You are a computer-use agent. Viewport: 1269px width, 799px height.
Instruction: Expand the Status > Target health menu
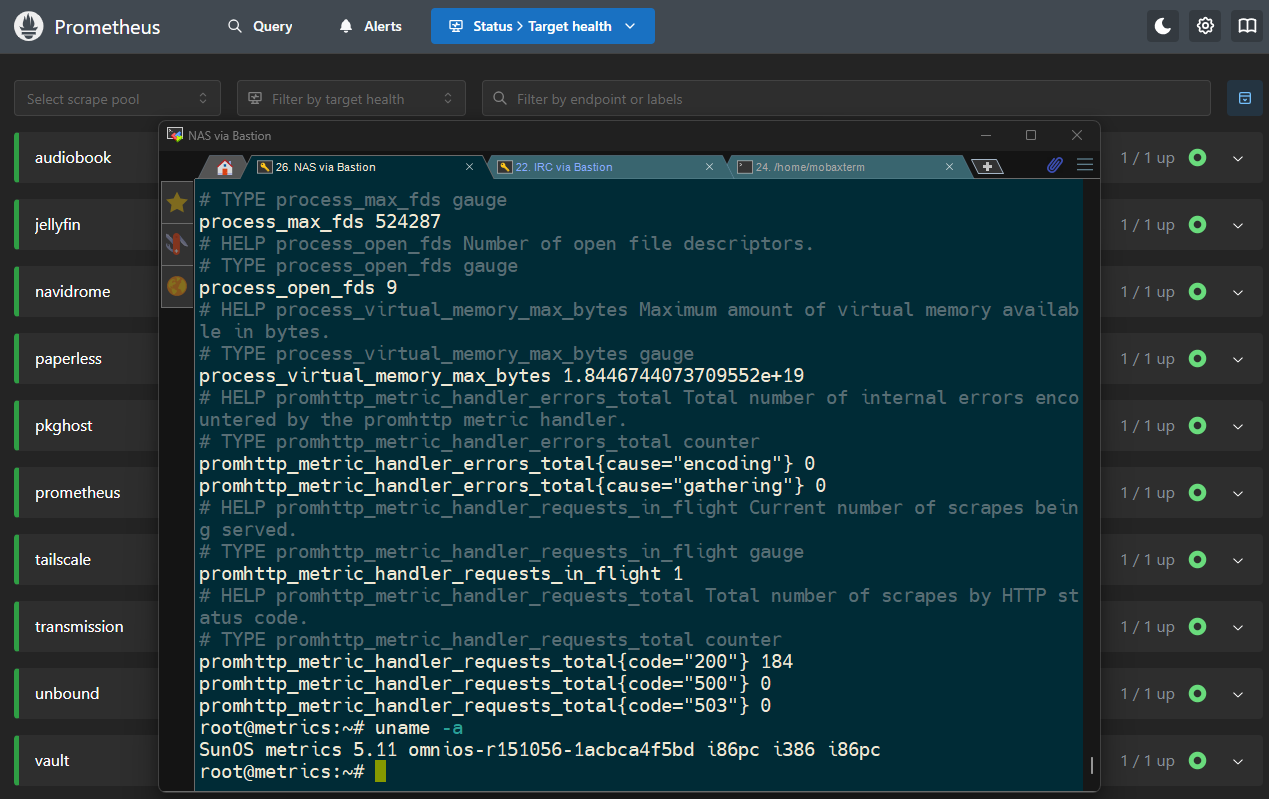click(x=542, y=26)
